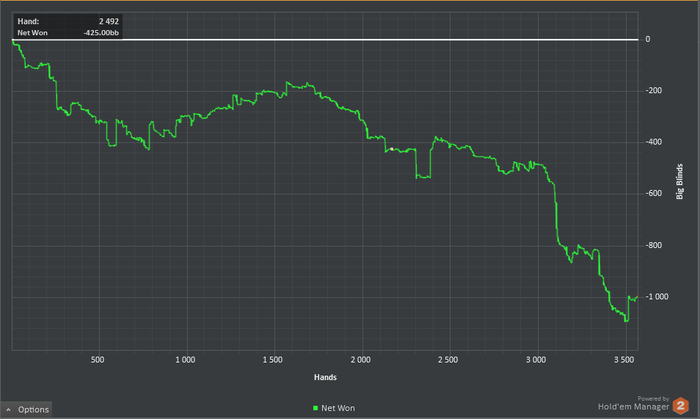This screenshot has width=700, height=419.
Task: Click the vertical Big Blinds axis title
Action: pos(679,182)
